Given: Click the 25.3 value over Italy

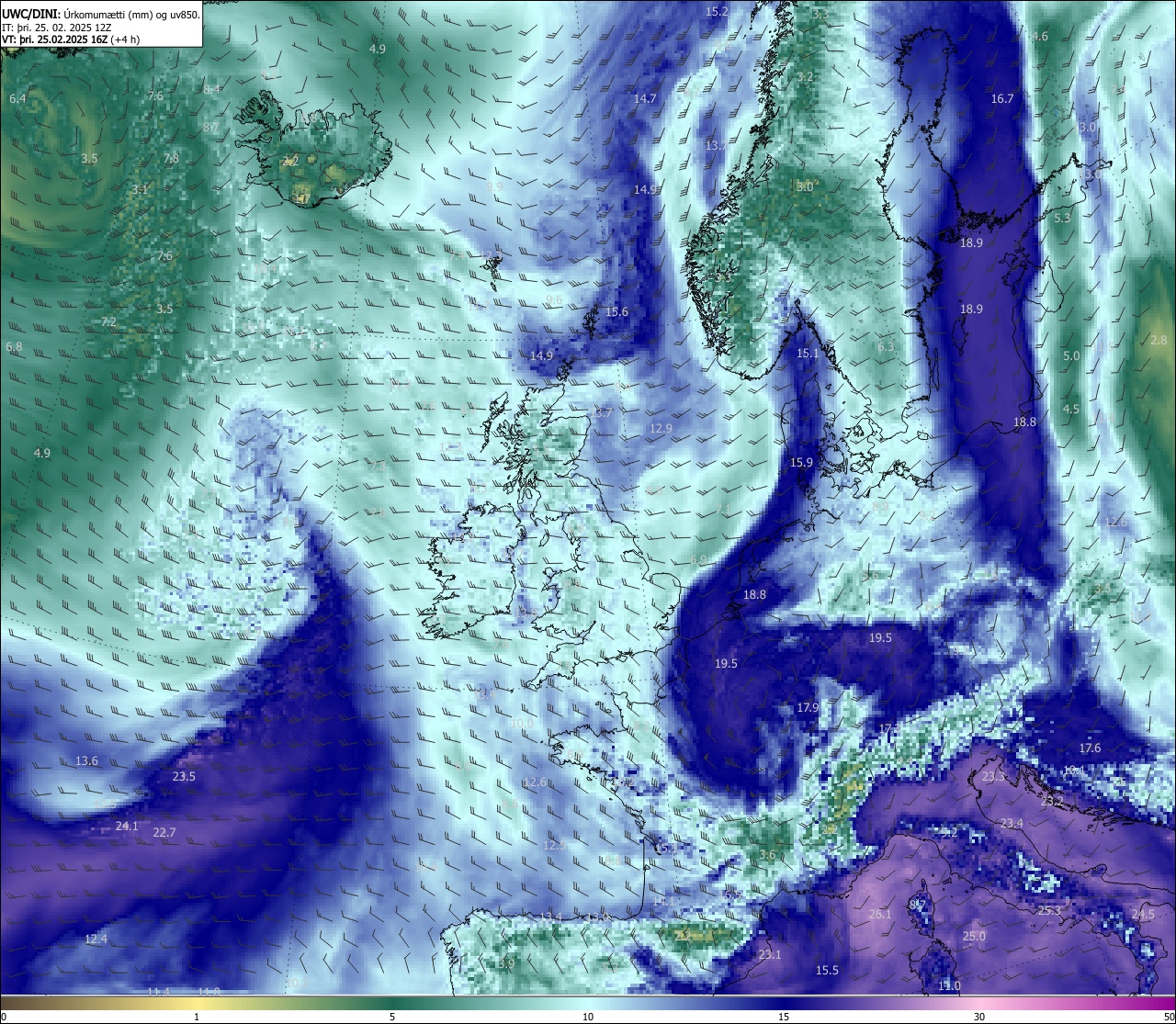Looking at the screenshot, I should [x=1049, y=910].
